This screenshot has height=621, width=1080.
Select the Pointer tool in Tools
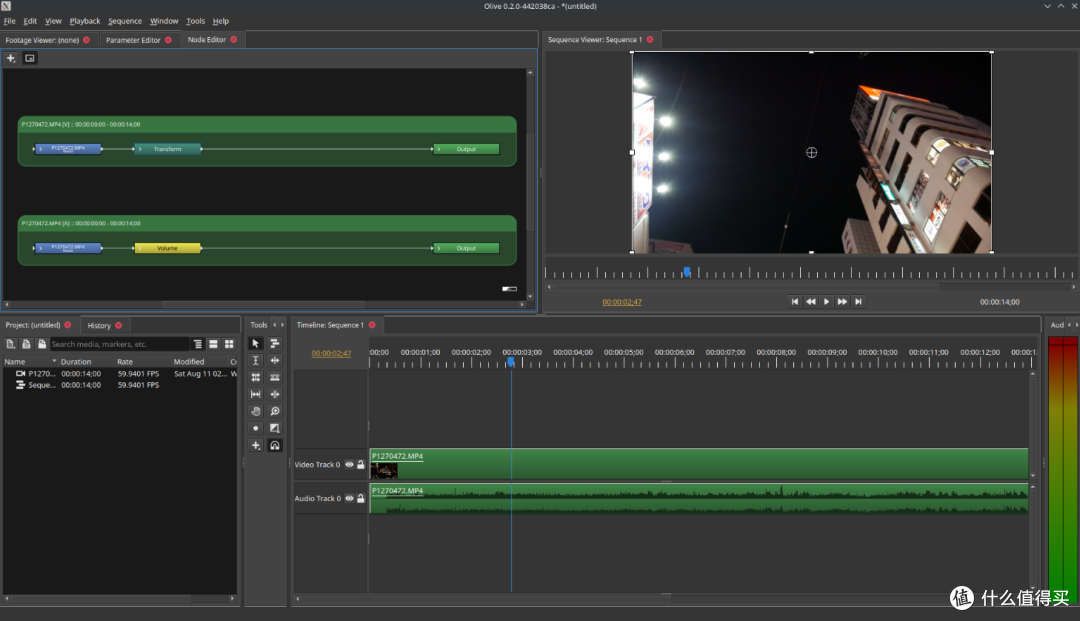pyautogui.click(x=256, y=344)
